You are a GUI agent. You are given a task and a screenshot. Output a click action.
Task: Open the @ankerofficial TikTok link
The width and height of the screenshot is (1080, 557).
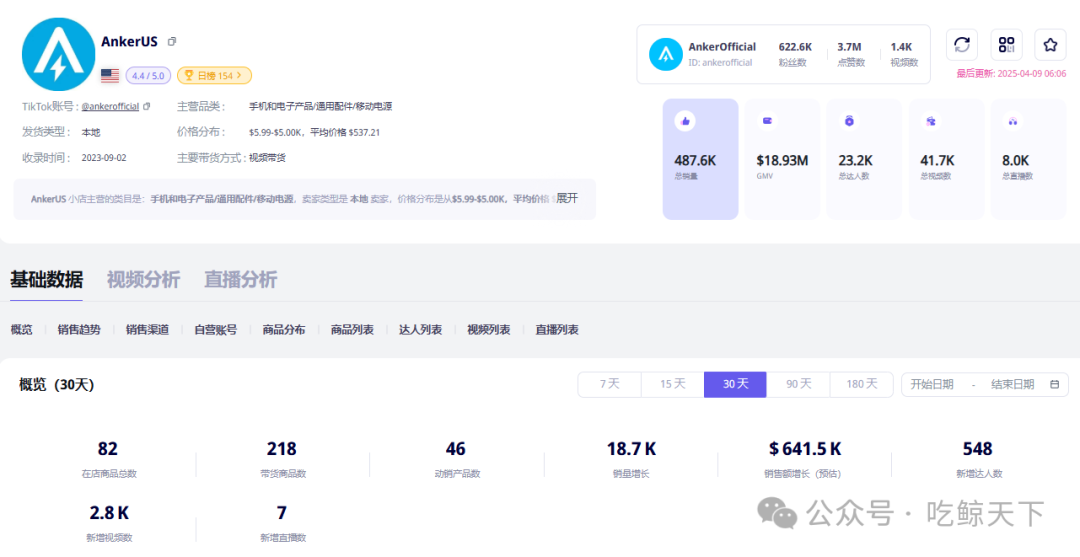[110, 107]
